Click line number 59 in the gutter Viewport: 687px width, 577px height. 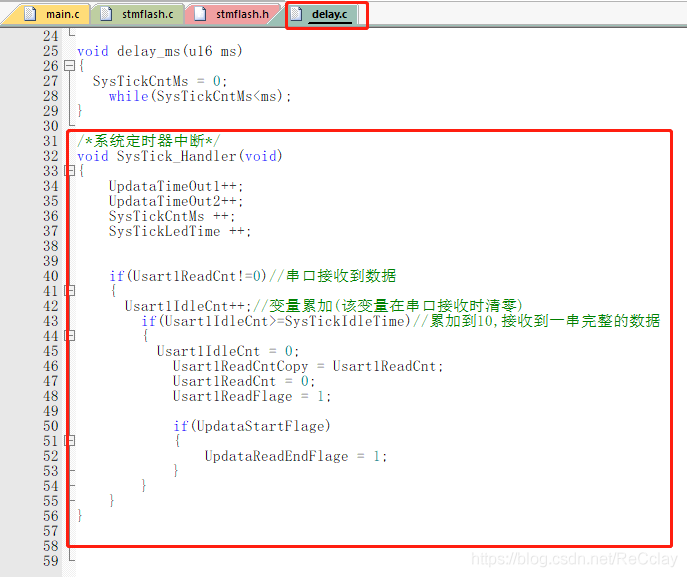click(50, 561)
